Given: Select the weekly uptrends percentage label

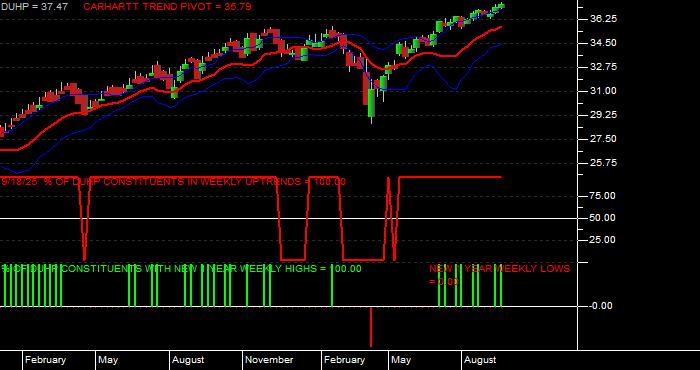Looking at the screenshot, I should (173, 182).
